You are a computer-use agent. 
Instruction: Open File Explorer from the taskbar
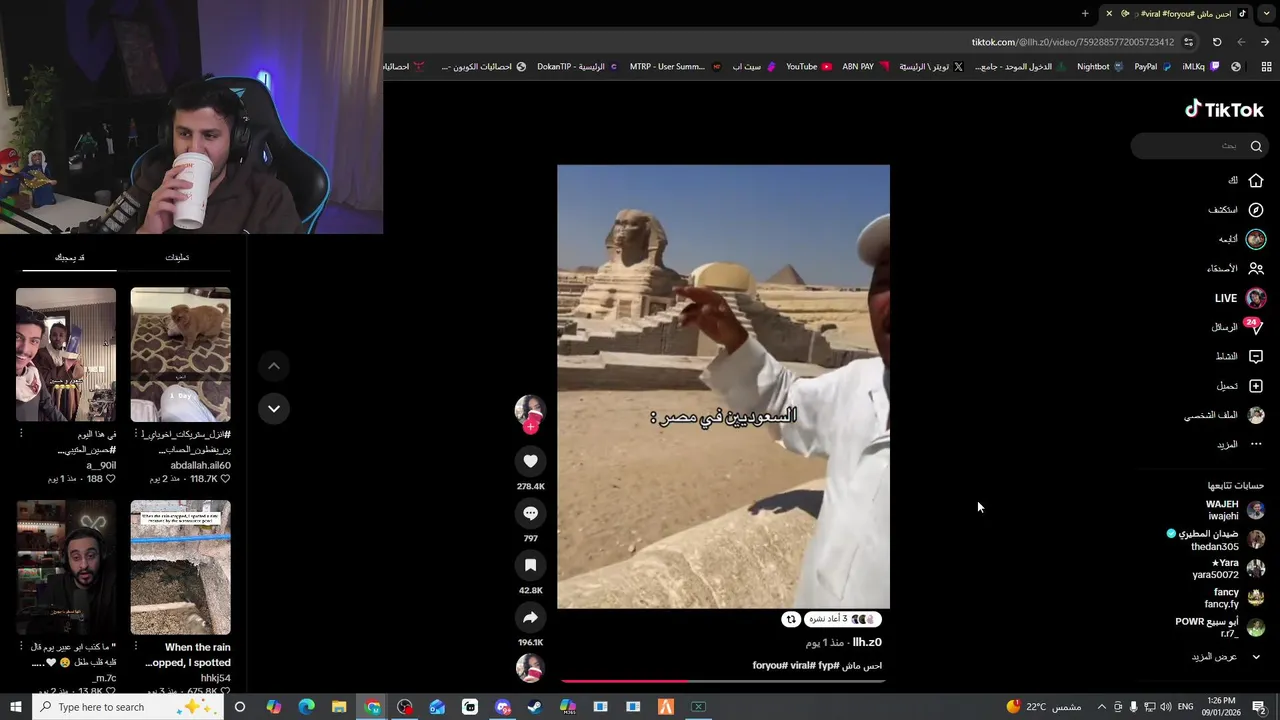pos(339,707)
